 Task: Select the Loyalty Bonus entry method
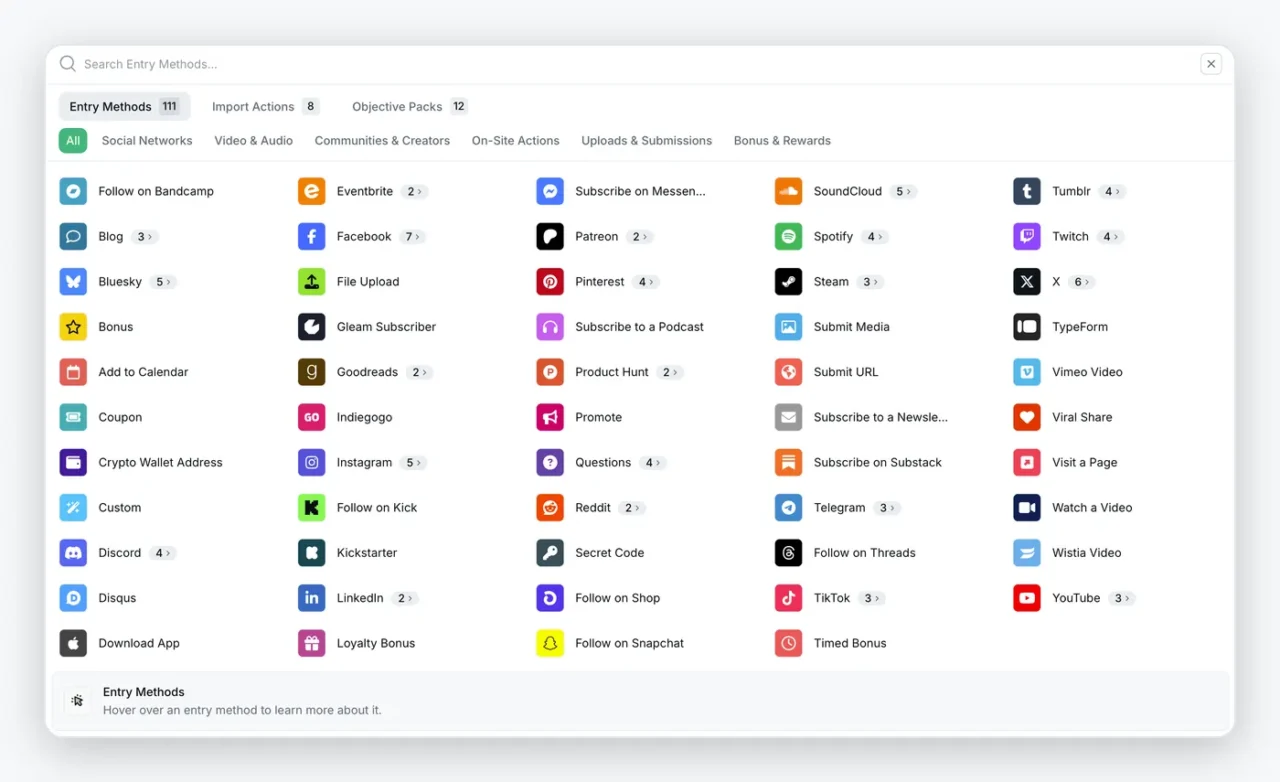click(357, 643)
